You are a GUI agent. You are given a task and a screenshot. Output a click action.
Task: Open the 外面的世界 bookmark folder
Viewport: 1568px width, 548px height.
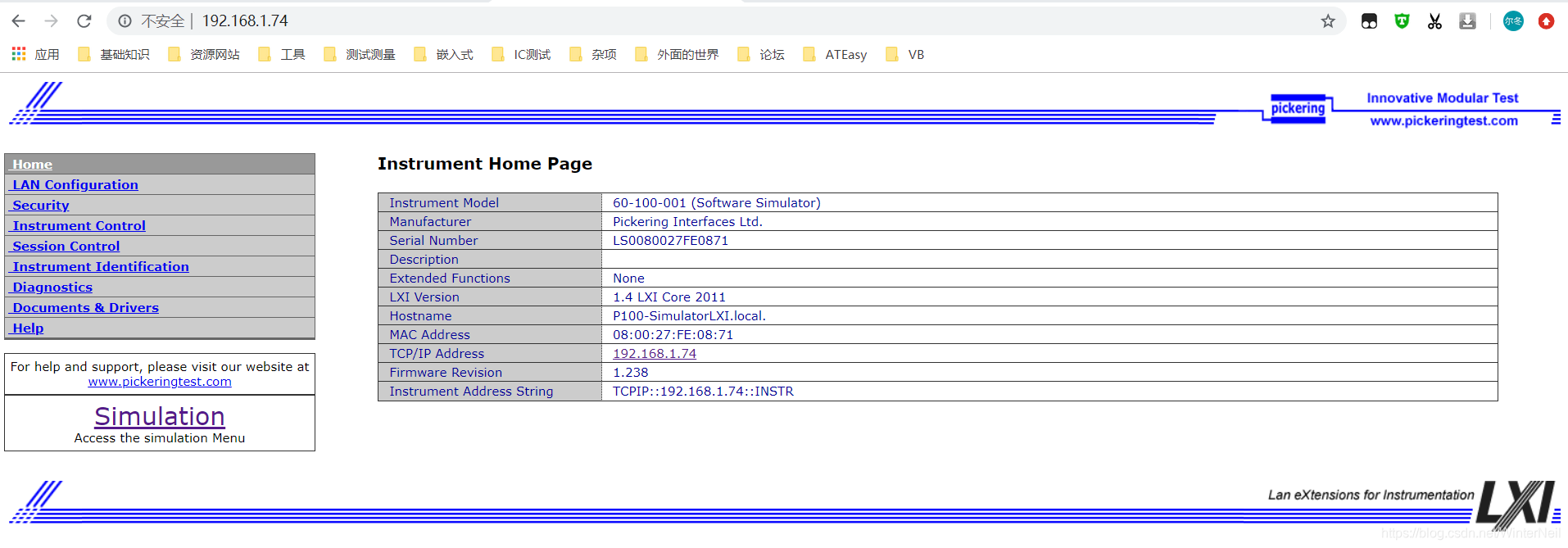click(x=678, y=55)
